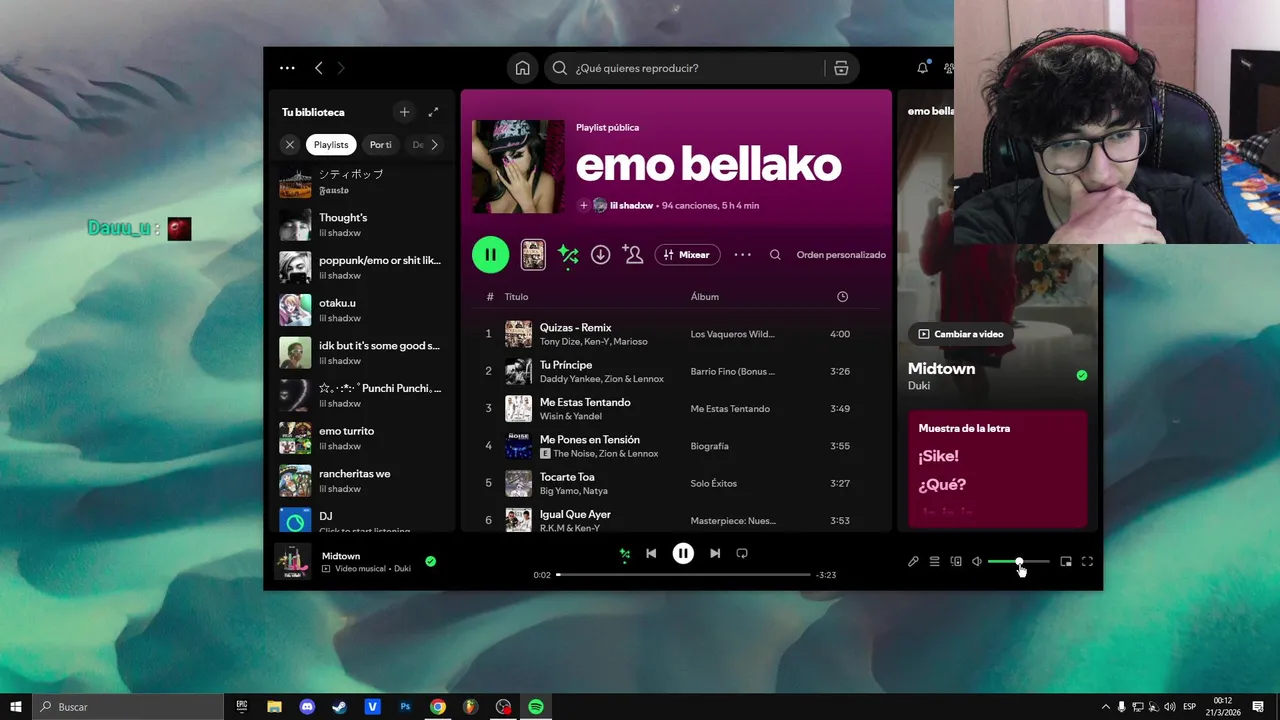Play track 'Quizas - Remix'
The width and height of the screenshot is (1280, 720).
[x=675, y=334]
